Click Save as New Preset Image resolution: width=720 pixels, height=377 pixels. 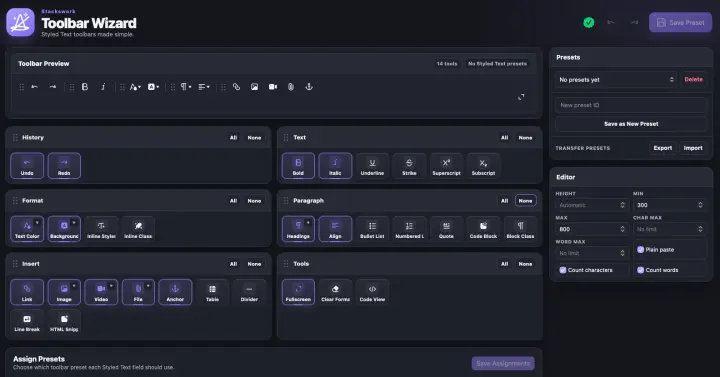click(x=631, y=124)
